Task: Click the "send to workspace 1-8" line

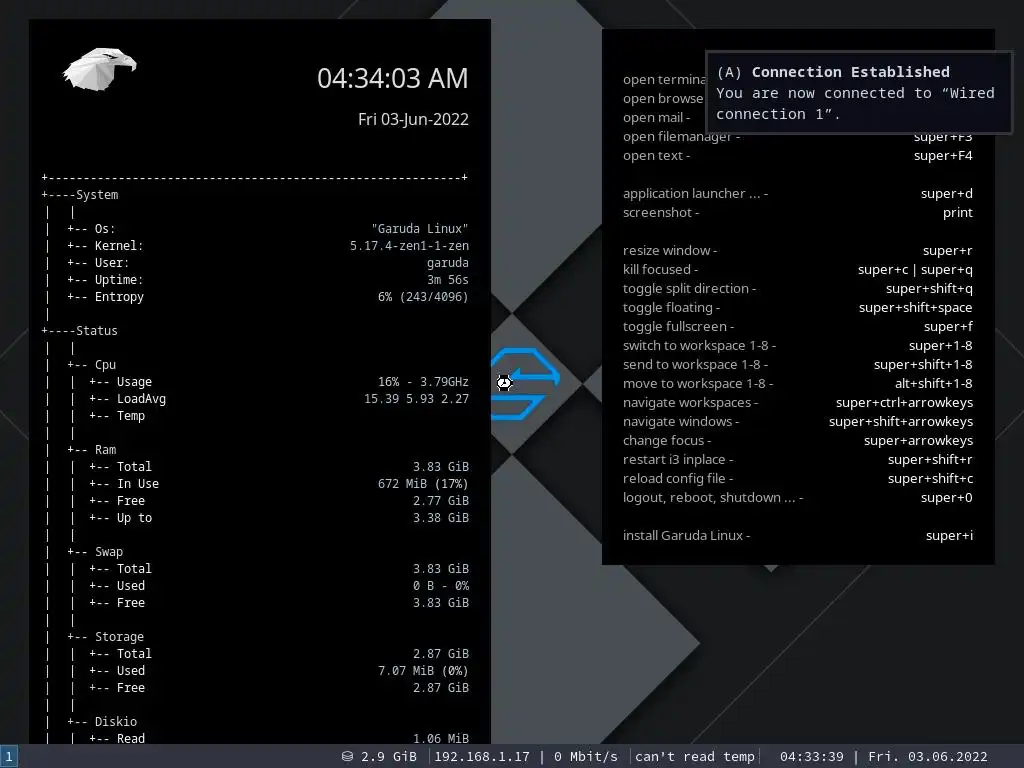Action: point(696,364)
